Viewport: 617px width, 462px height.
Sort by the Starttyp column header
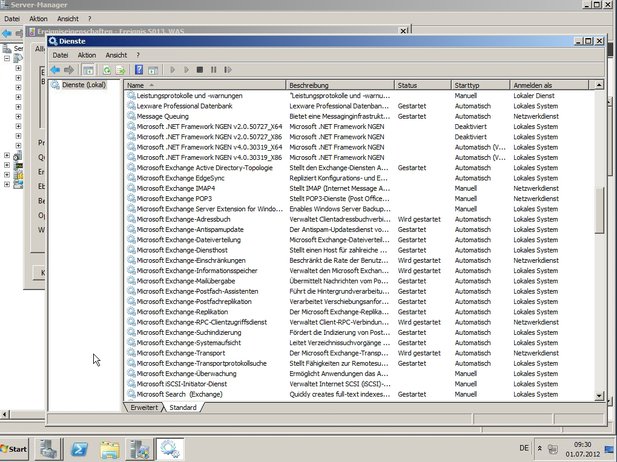[480, 85]
